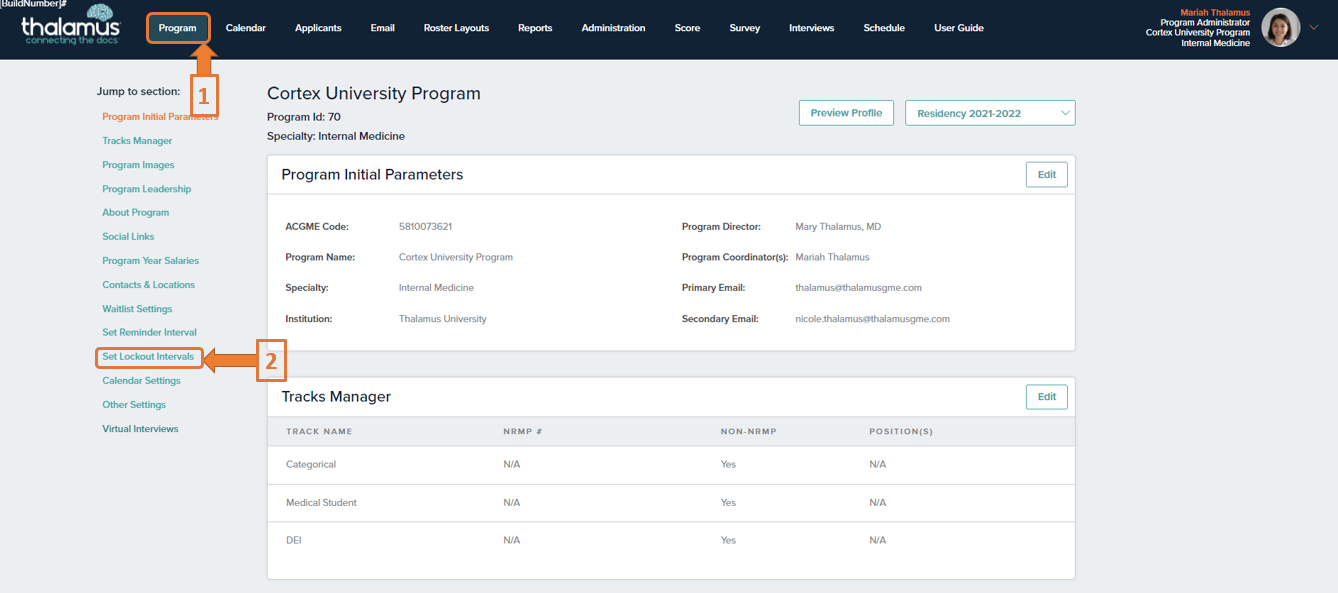
Task: Jump to Set Reminder Interval section
Action: tap(149, 333)
